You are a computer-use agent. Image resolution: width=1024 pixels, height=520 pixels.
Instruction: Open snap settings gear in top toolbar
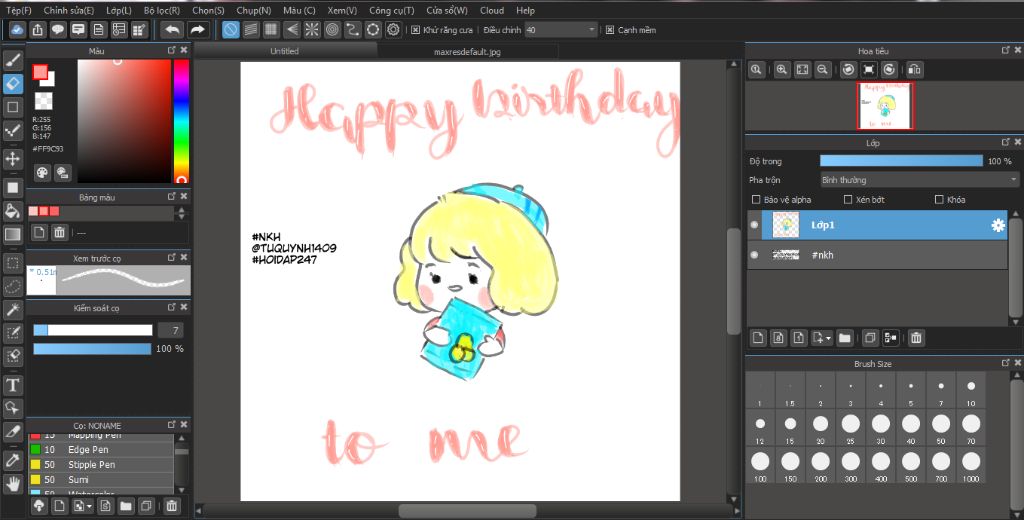coord(393,29)
